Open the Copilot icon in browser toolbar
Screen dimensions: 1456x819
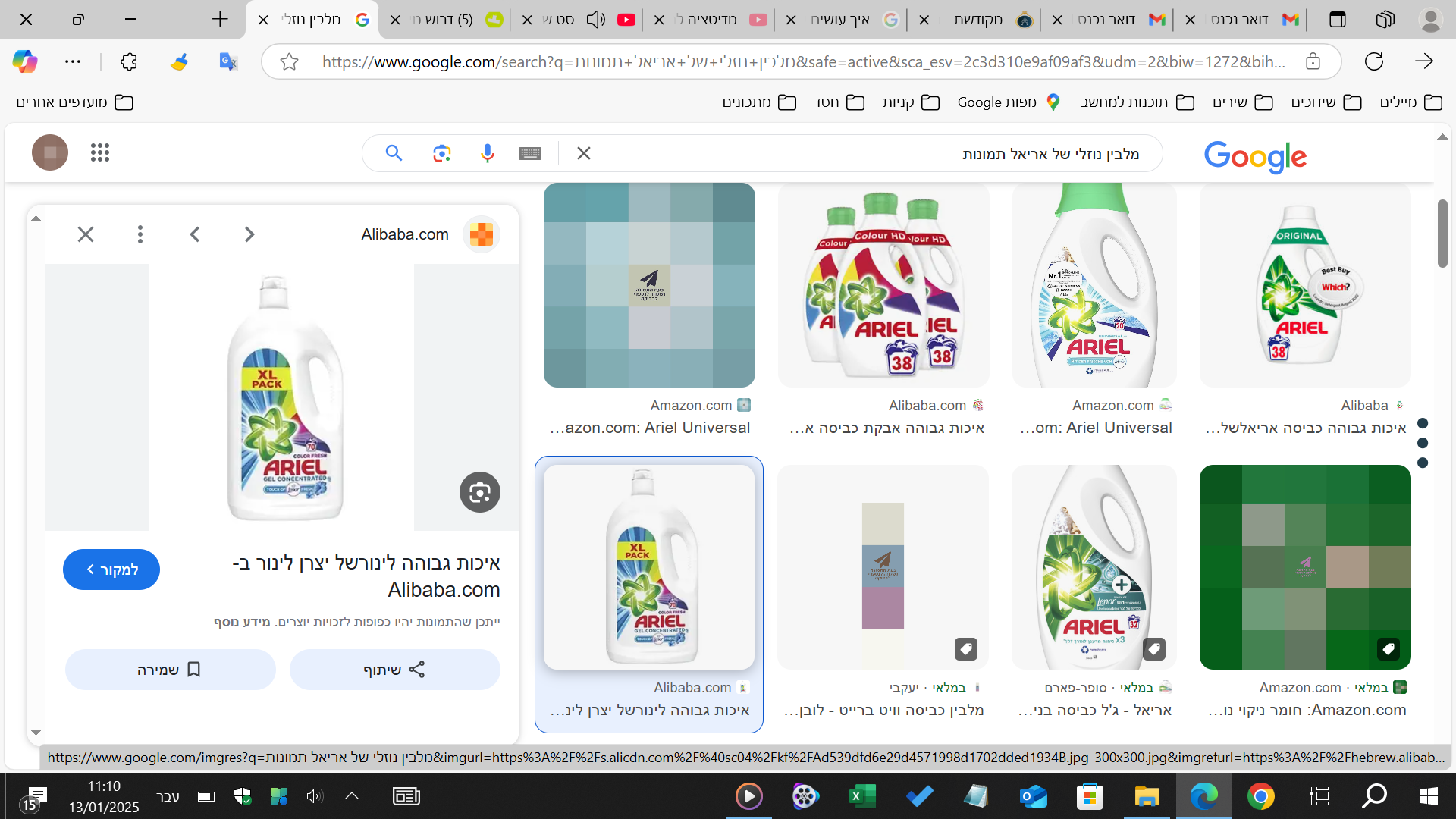tap(25, 61)
